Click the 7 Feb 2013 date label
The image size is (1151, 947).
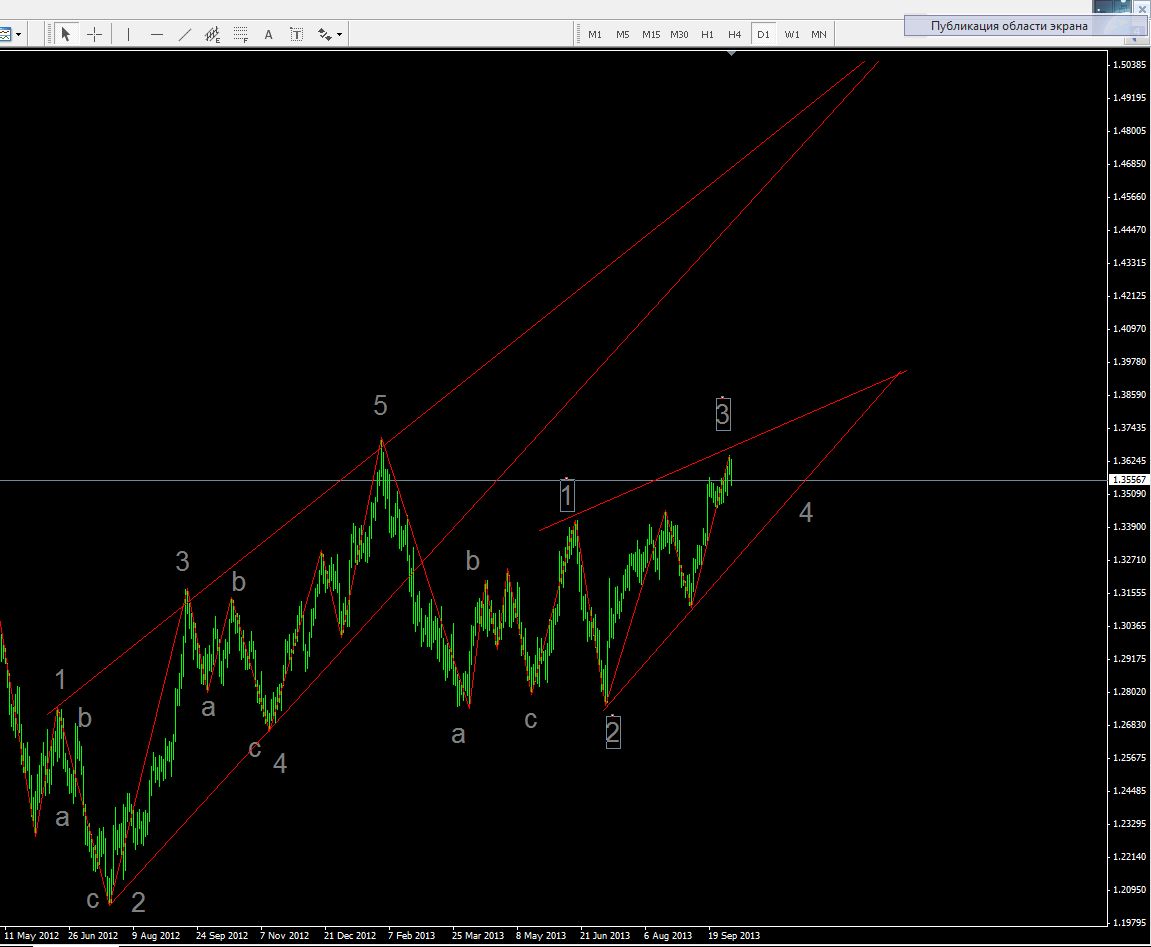coord(411,935)
